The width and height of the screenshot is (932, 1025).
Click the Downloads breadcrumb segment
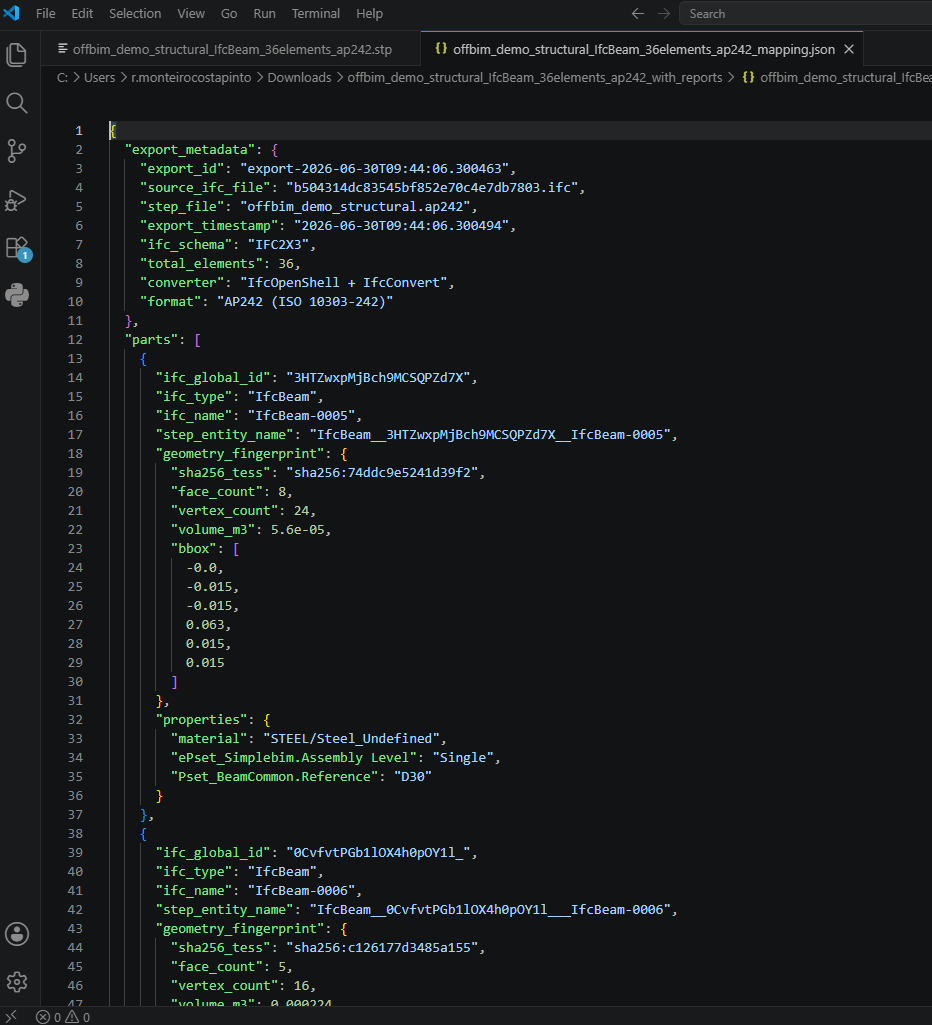[299, 78]
